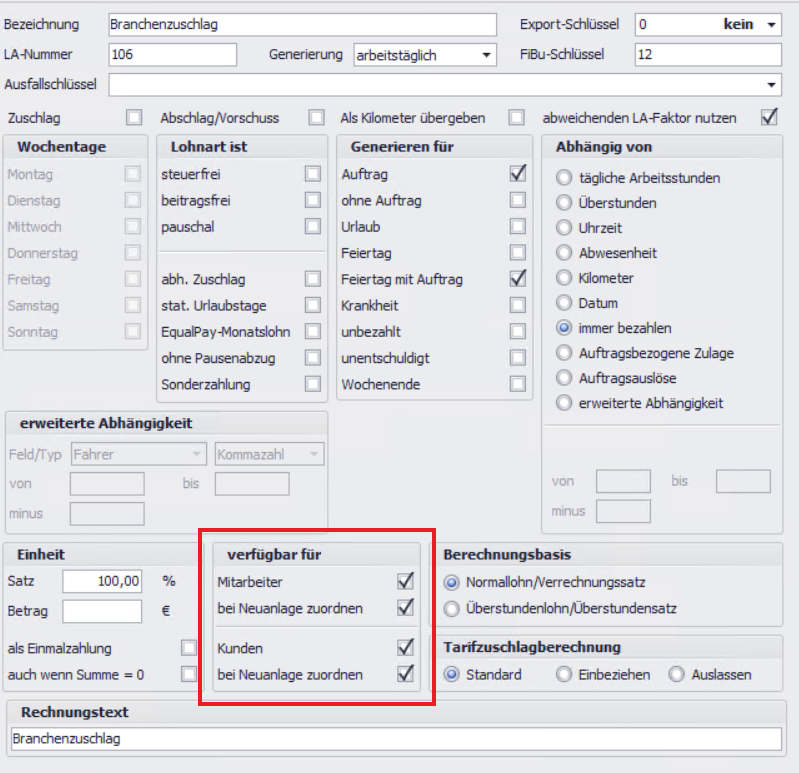Uncheck abweichenden LA-Faktor nutzen
This screenshot has height=773, width=799.
(768, 117)
